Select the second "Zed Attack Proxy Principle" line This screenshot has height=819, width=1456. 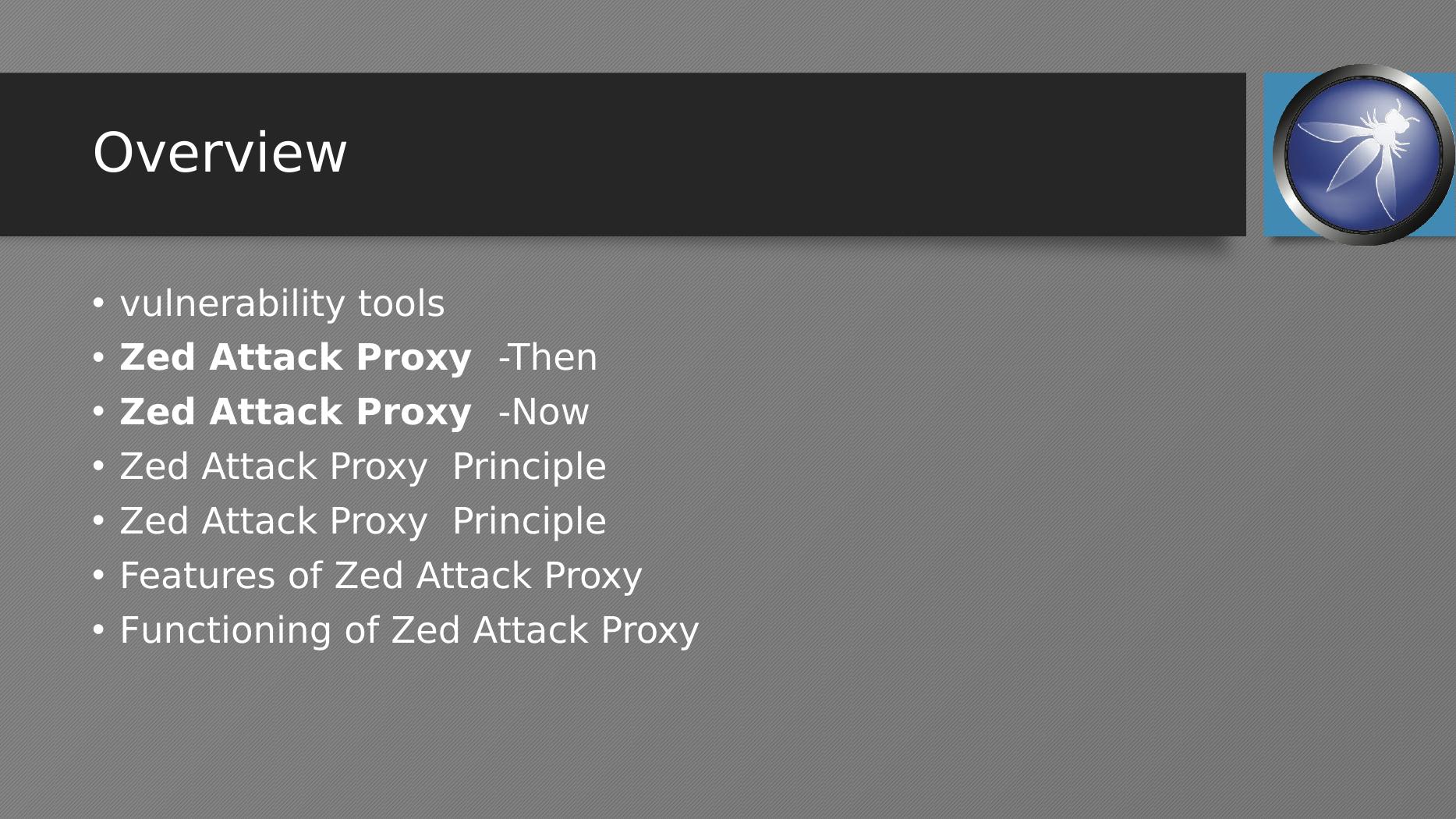click(x=363, y=522)
